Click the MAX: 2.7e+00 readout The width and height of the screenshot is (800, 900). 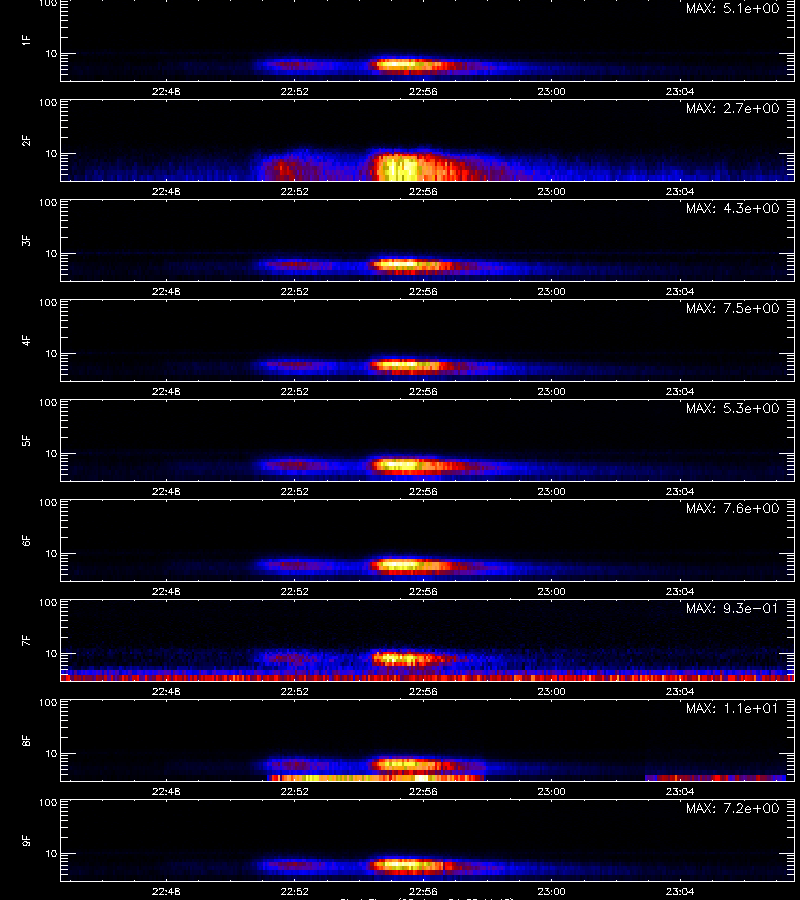pos(732,108)
